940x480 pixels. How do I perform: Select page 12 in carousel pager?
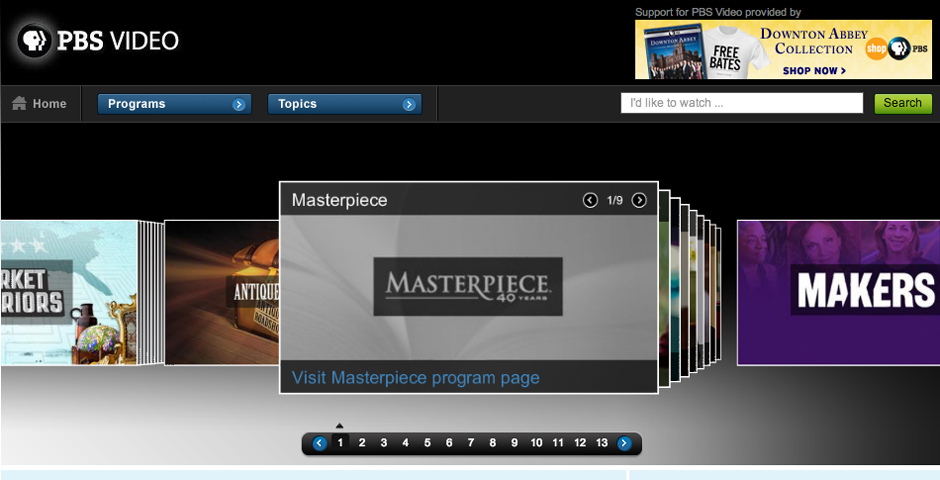pos(580,443)
